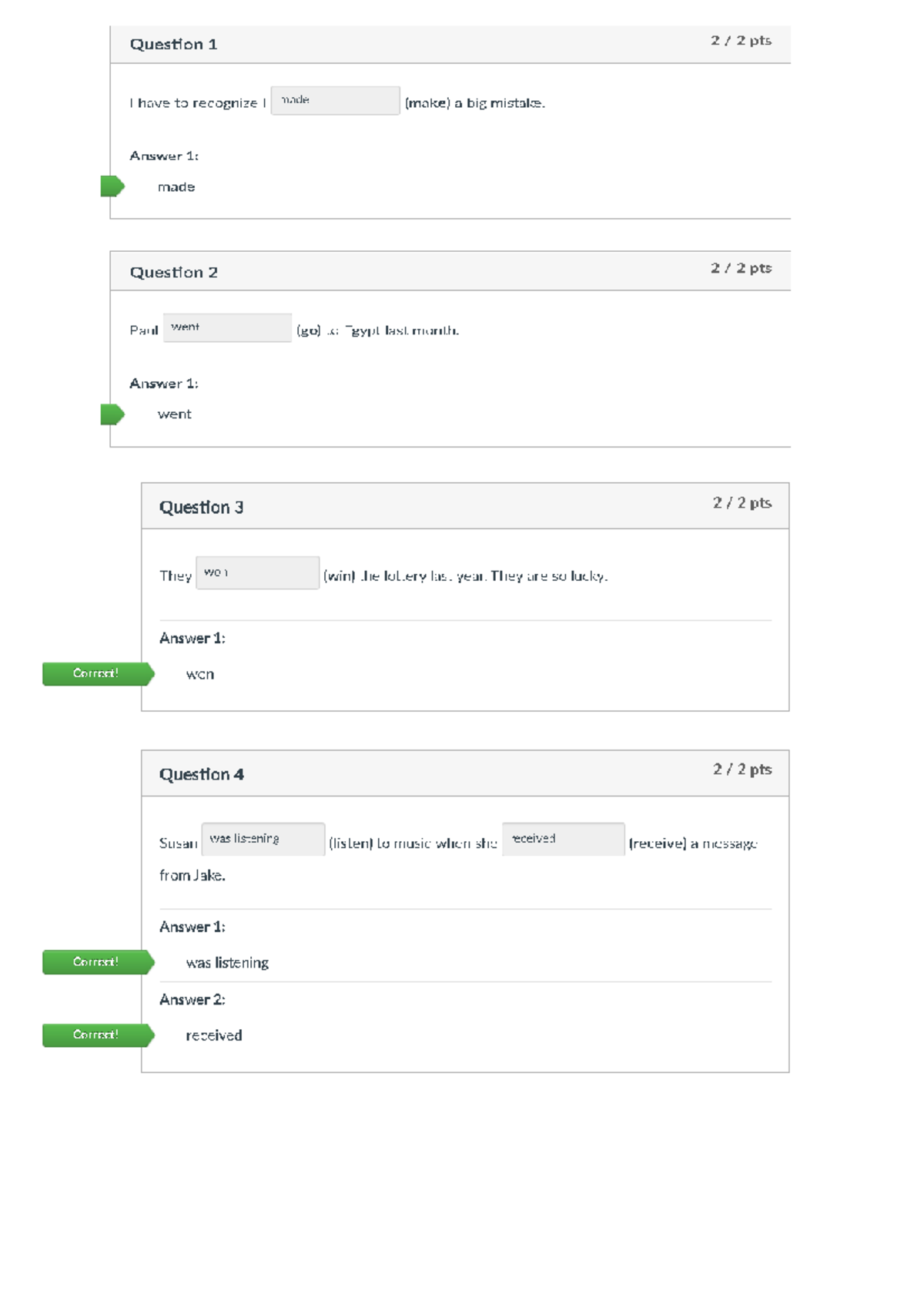Select the "Question 4" header title
This screenshot has width=924, height=1308.
[x=201, y=774]
